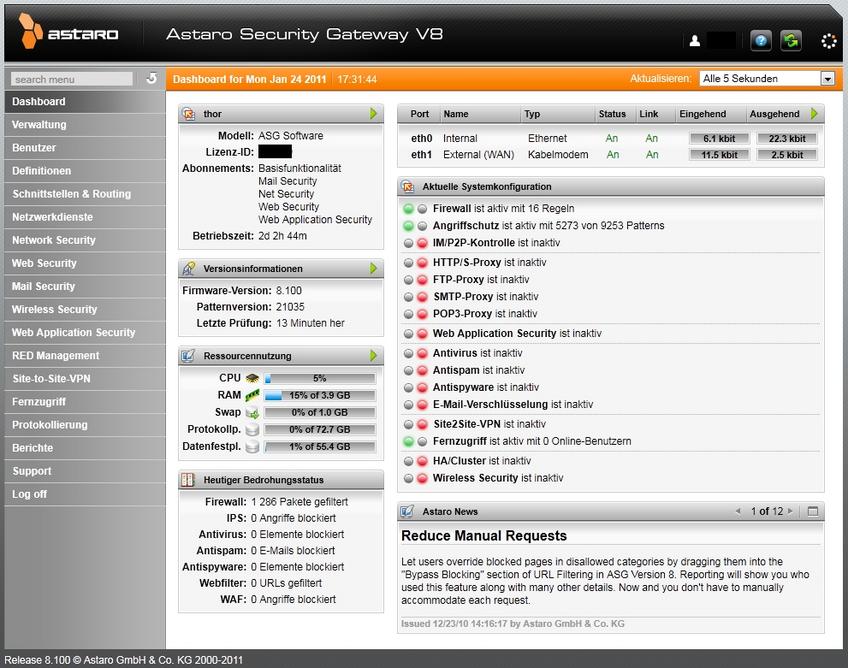Open the Benutzer menu

click(85, 148)
